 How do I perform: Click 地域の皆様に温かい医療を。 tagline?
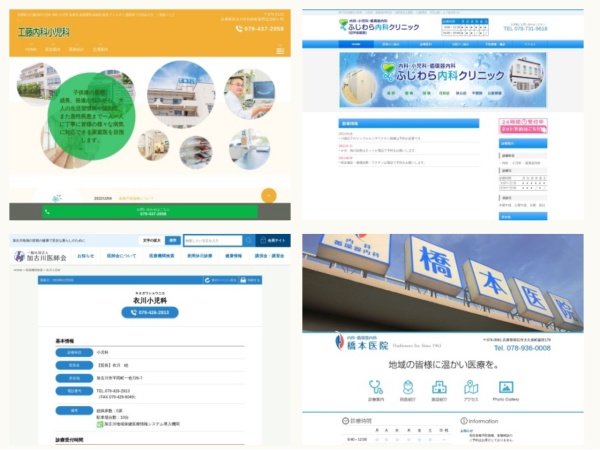(x=444, y=365)
